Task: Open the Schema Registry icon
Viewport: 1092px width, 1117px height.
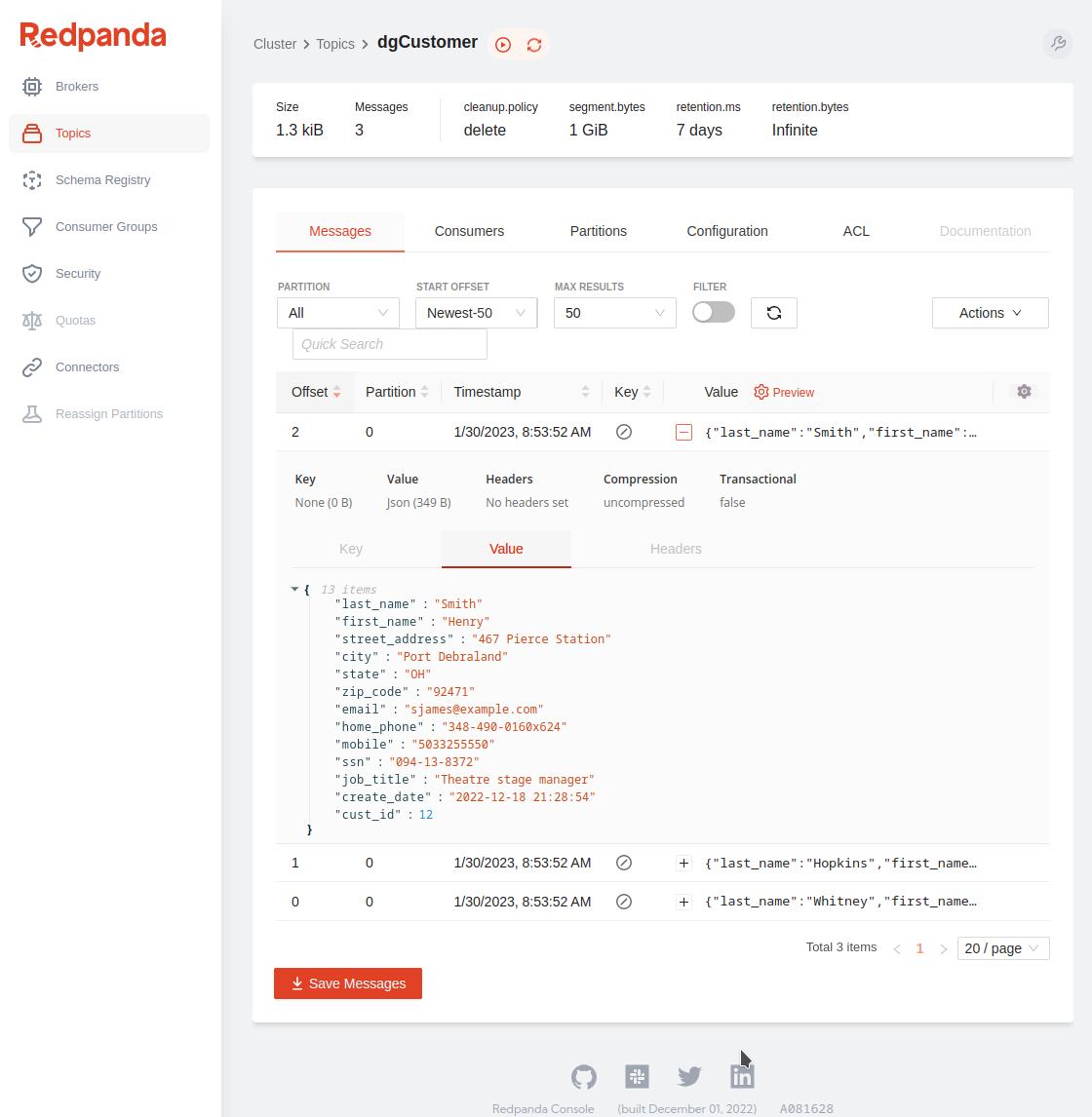Action: pos(32,180)
